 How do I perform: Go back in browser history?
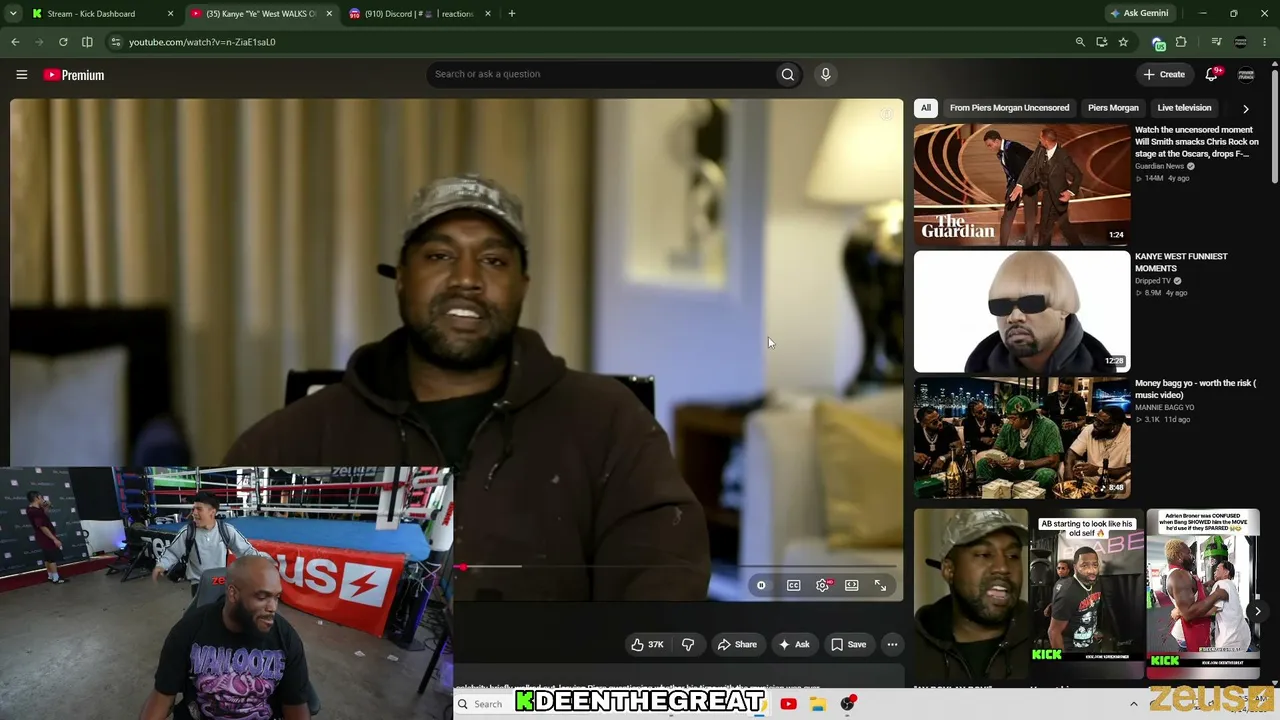(15, 42)
